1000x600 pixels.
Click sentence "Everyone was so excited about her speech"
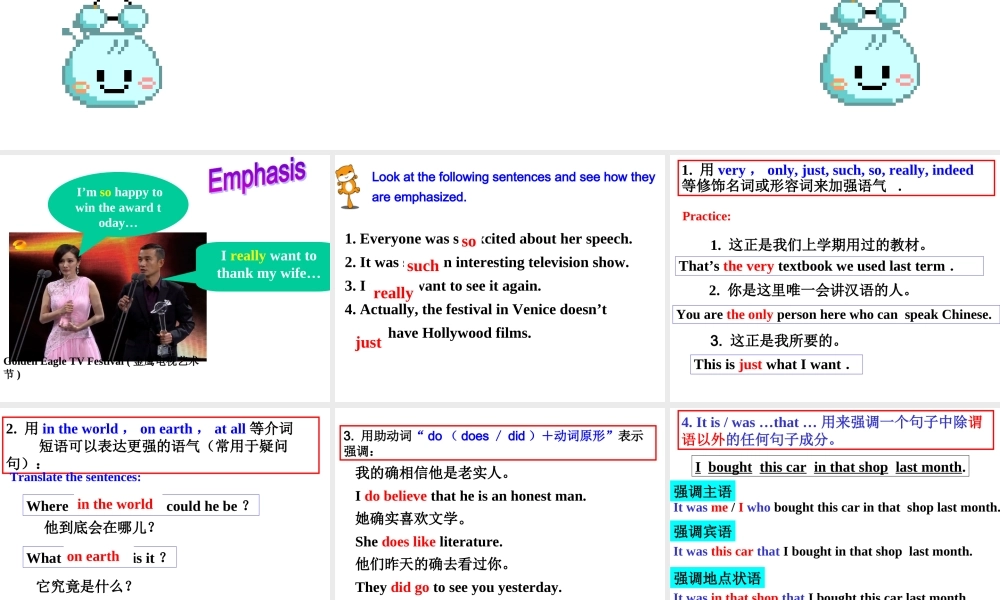pos(489,239)
